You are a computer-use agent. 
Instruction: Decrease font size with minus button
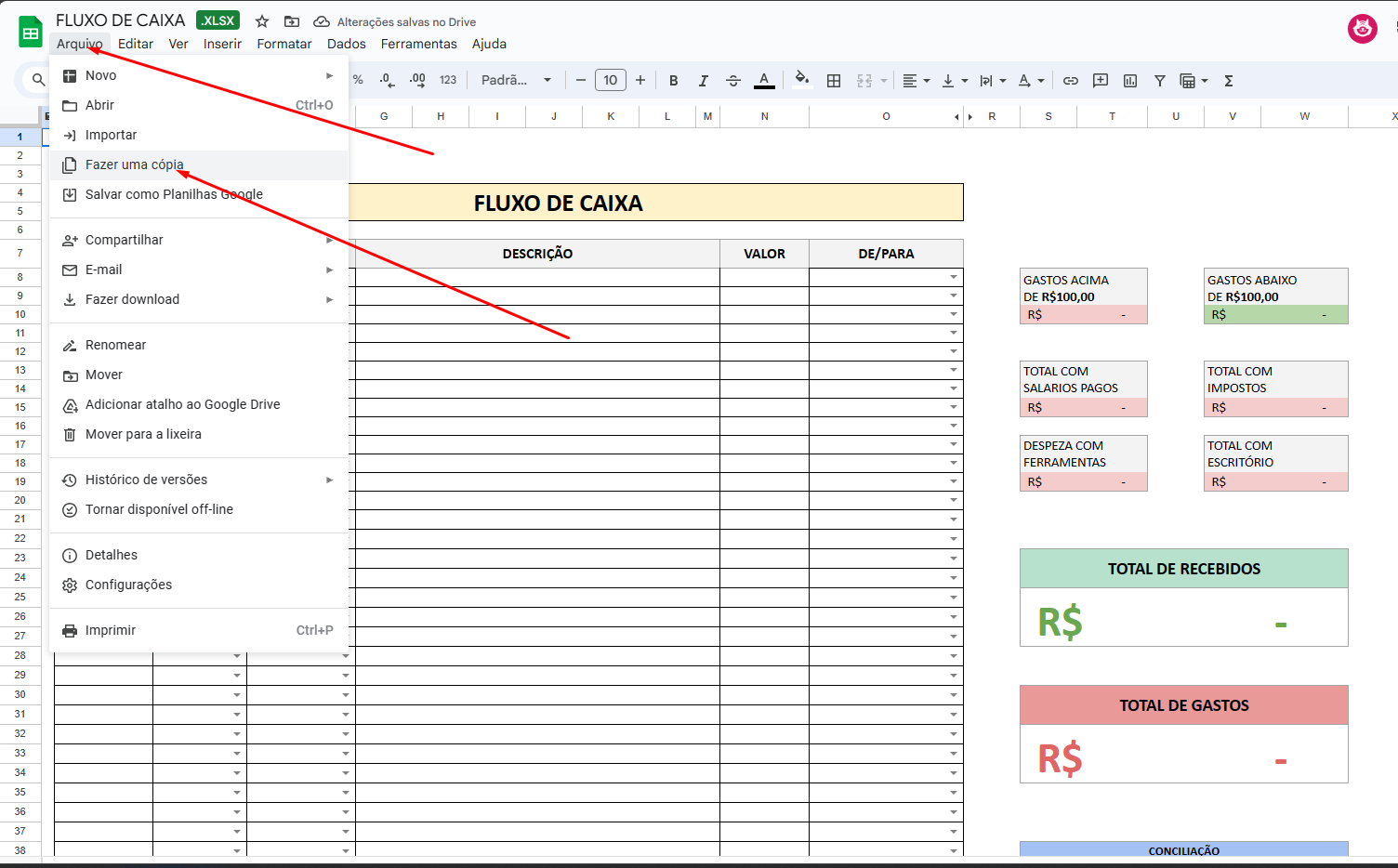pos(581,81)
